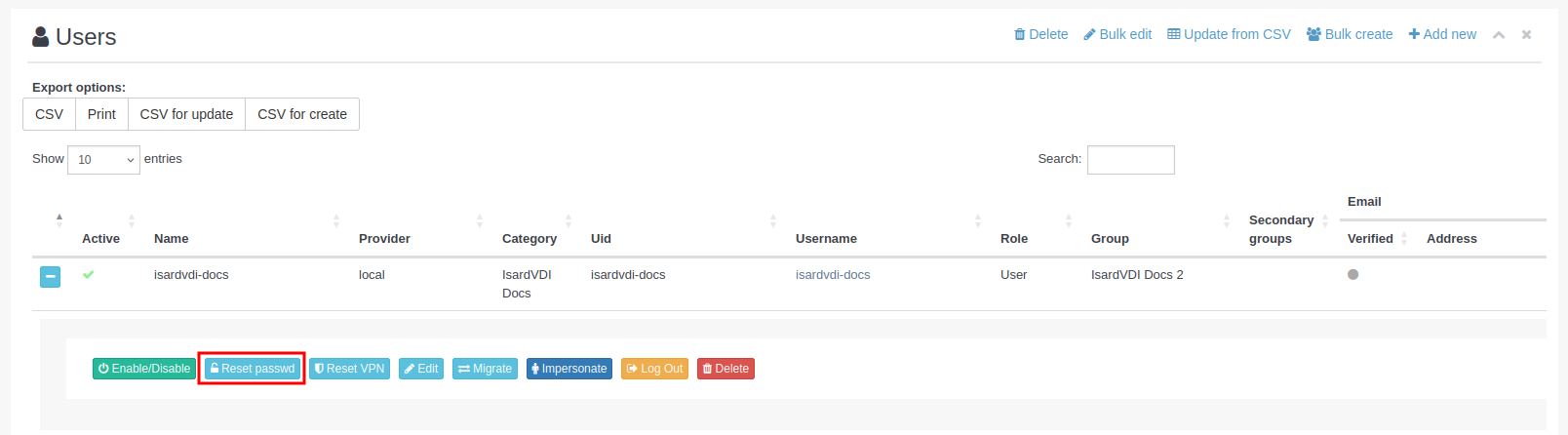Open the Edit user button
Screen dimensions: 1568x435
click(421, 369)
